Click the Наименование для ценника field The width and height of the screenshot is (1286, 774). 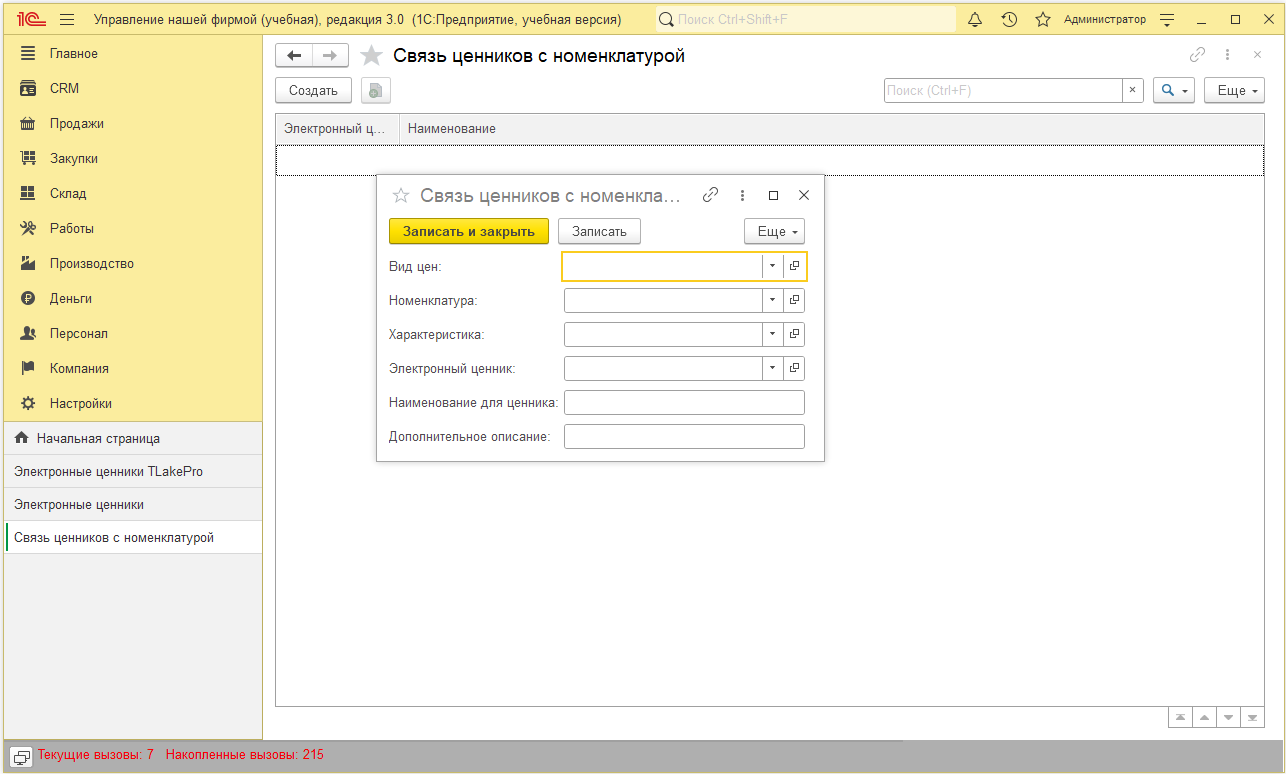pos(684,402)
